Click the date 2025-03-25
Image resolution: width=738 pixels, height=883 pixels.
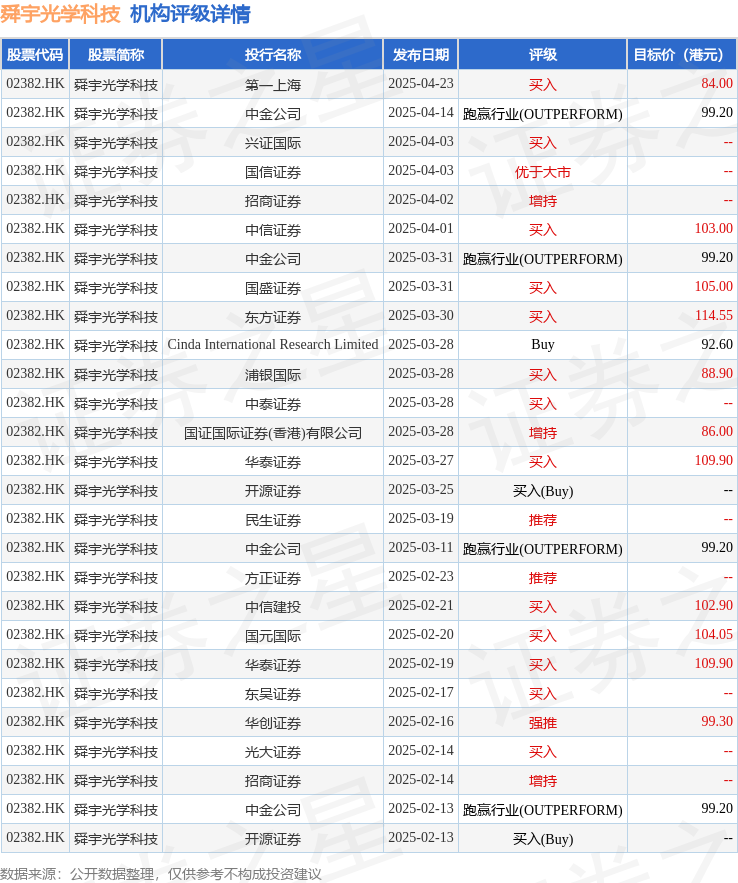[421, 489]
